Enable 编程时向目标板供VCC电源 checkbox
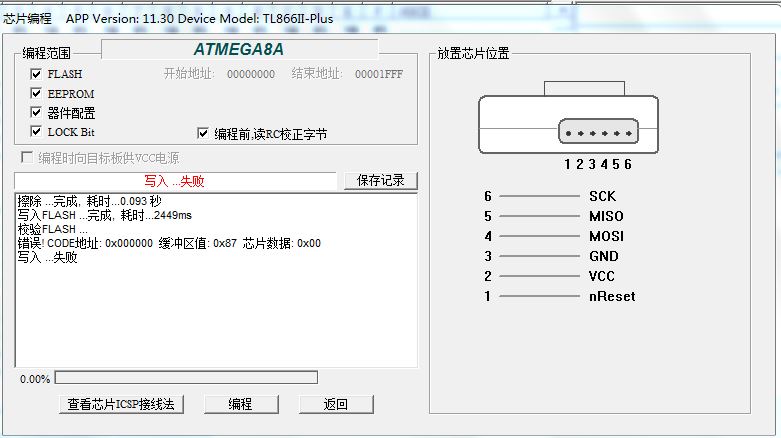Viewport: 781px width, 438px height. click(27, 158)
